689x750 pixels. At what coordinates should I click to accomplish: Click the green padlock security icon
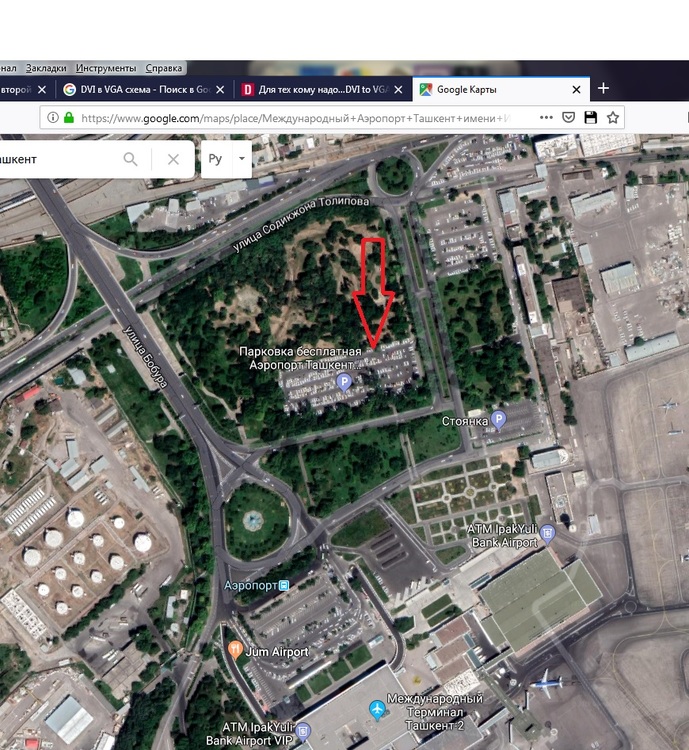(x=69, y=118)
